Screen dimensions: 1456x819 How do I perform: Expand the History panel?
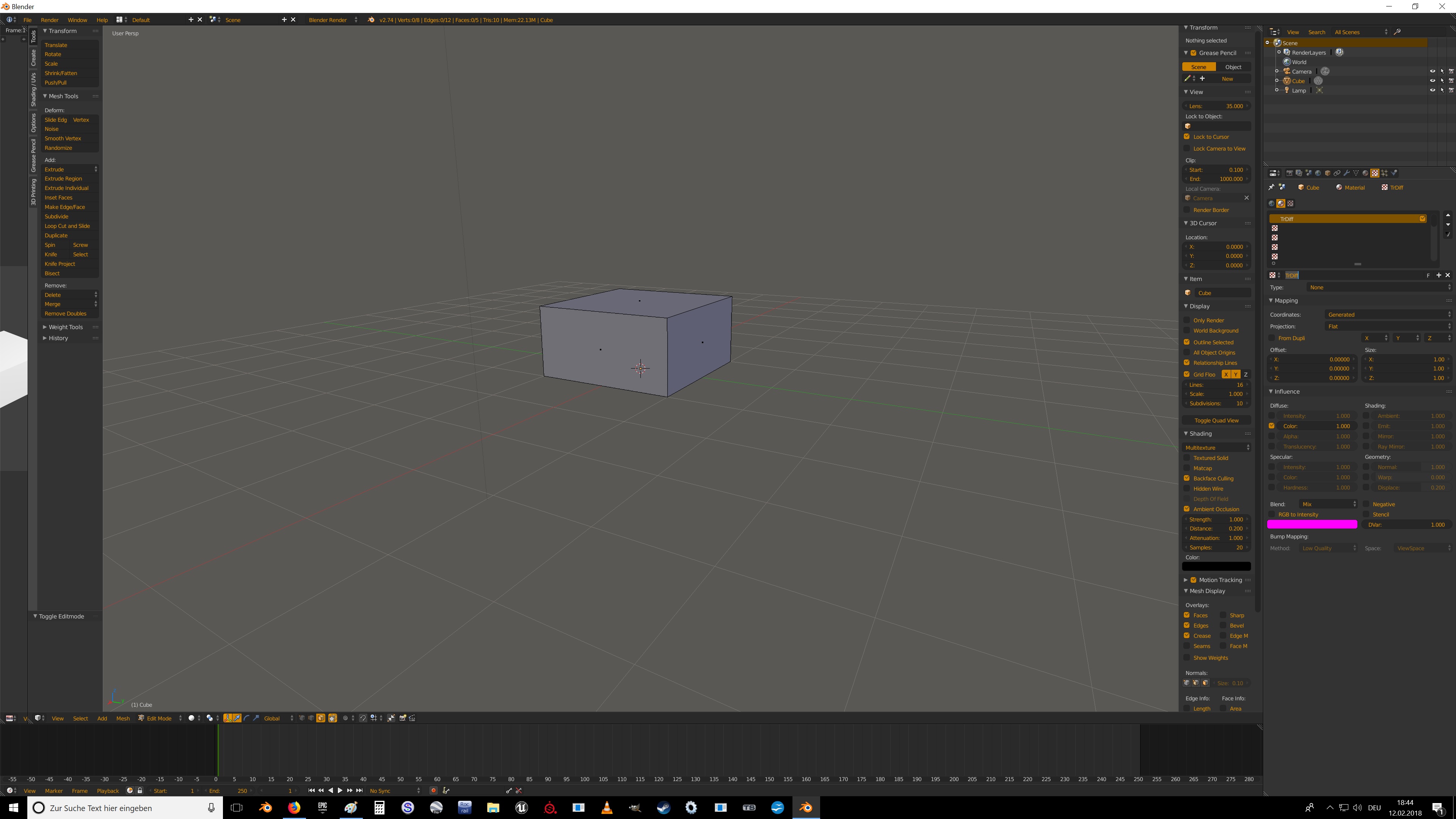58,338
